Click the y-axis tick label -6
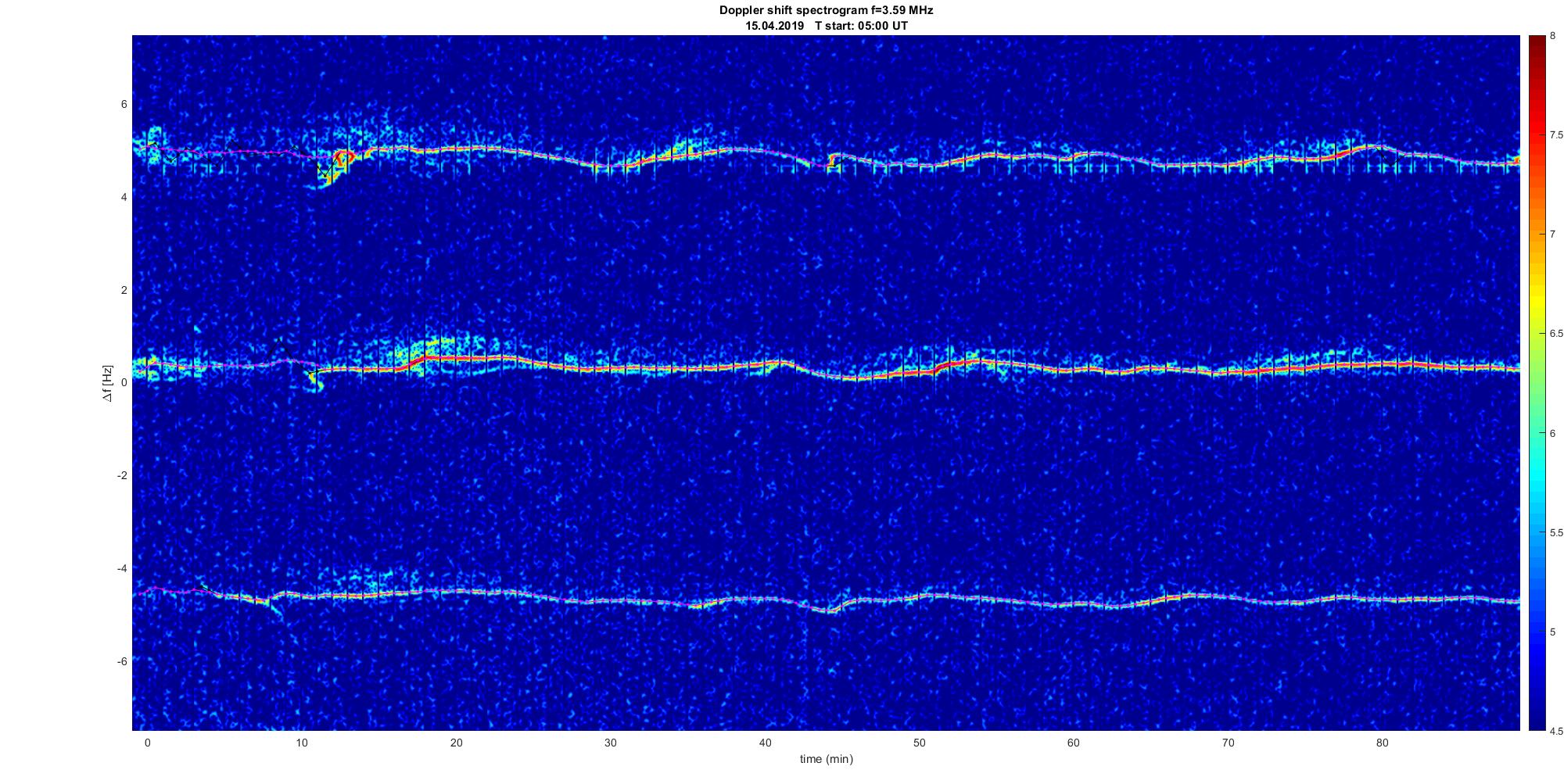1564x784 pixels. (x=123, y=661)
